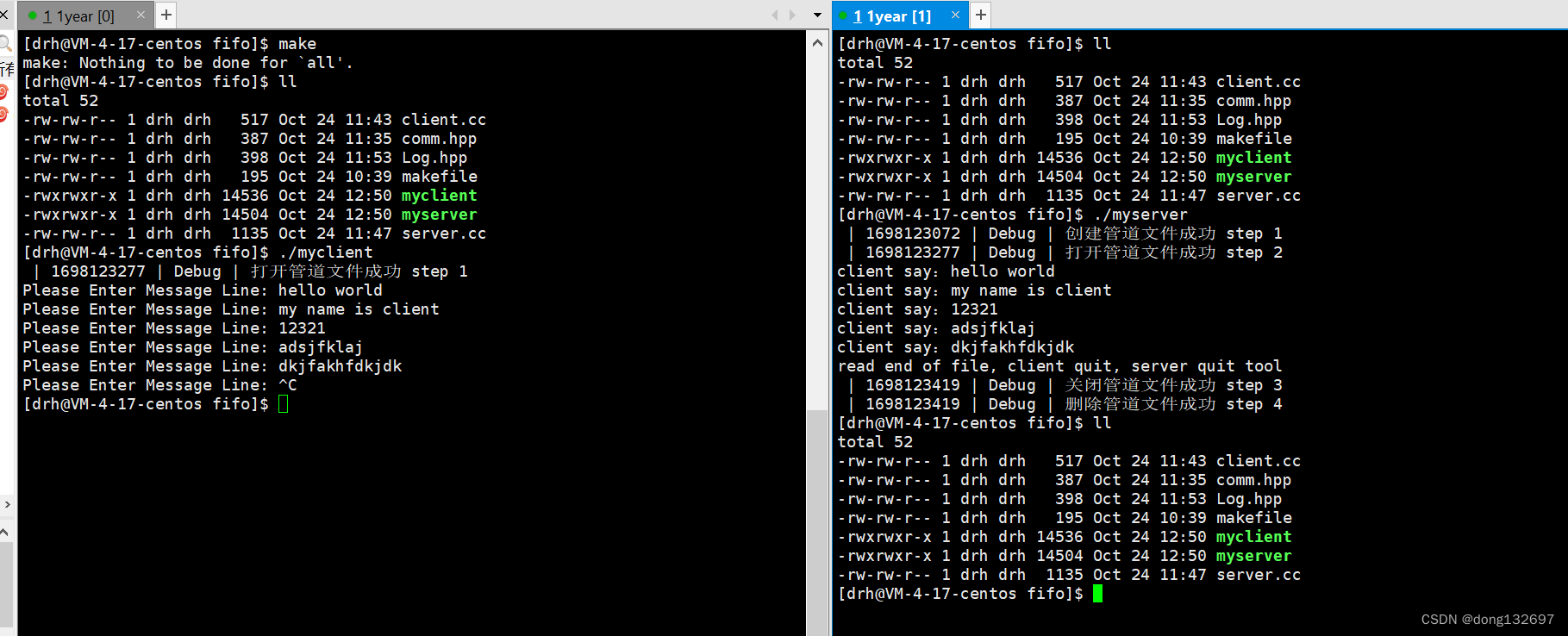Click Log.hpp in the left terminal
The image size is (1568, 636).
pos(434,158)
